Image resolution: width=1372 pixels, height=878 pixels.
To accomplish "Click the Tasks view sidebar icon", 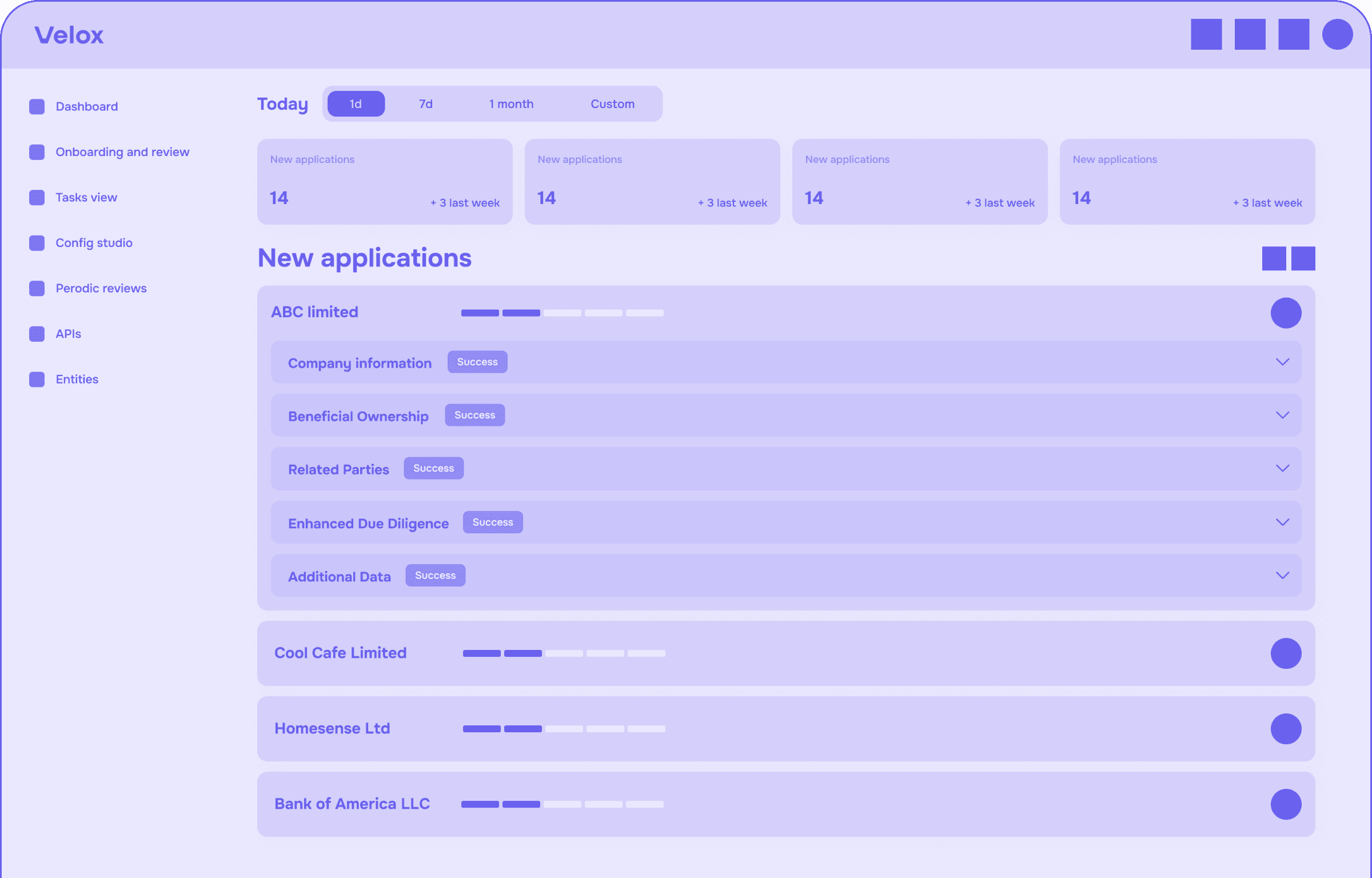I will click(37, 197).
